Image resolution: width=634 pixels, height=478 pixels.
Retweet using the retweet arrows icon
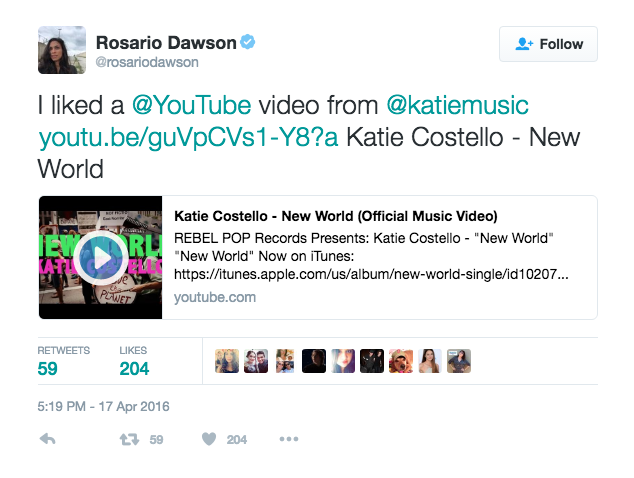(x=129, y=440)
